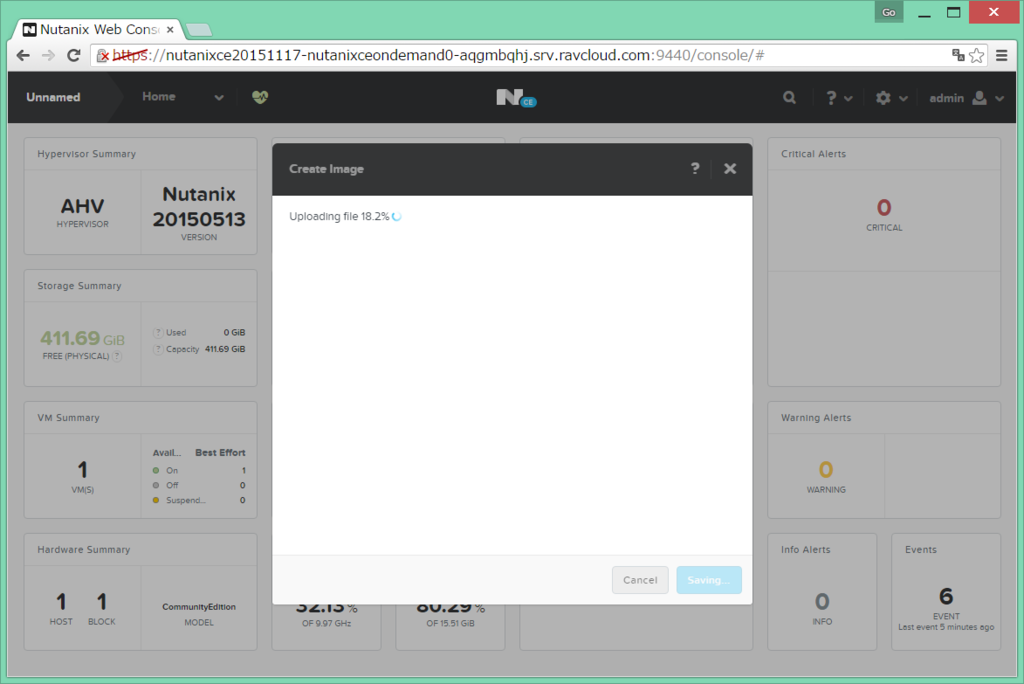Image resolution: width=1024 pixels, height=684 pixels.
Task: Click the VM(S) count of 1
Action: (82, 470)
